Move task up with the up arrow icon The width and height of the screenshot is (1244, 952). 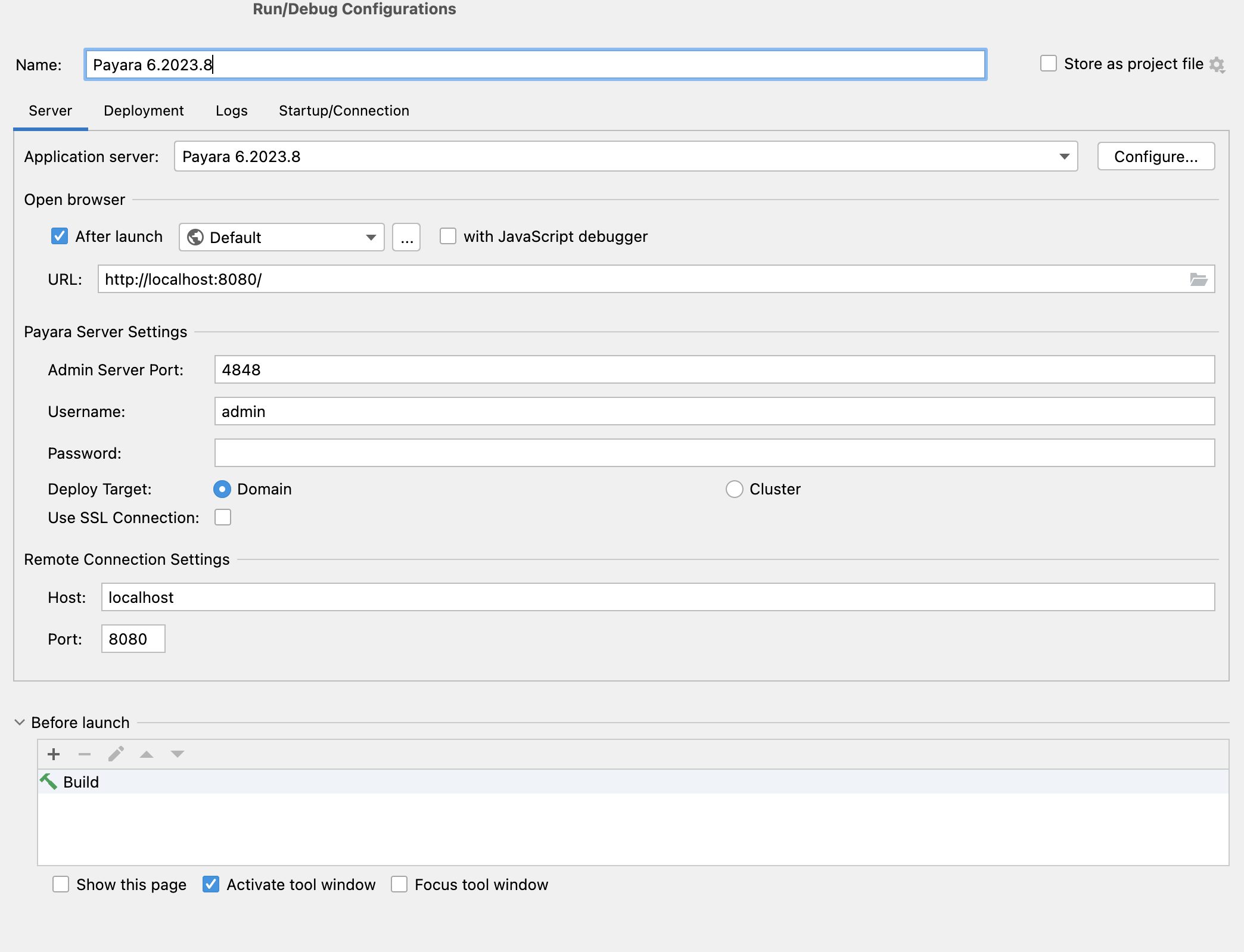pyautogui.click(x=147, y=754)
